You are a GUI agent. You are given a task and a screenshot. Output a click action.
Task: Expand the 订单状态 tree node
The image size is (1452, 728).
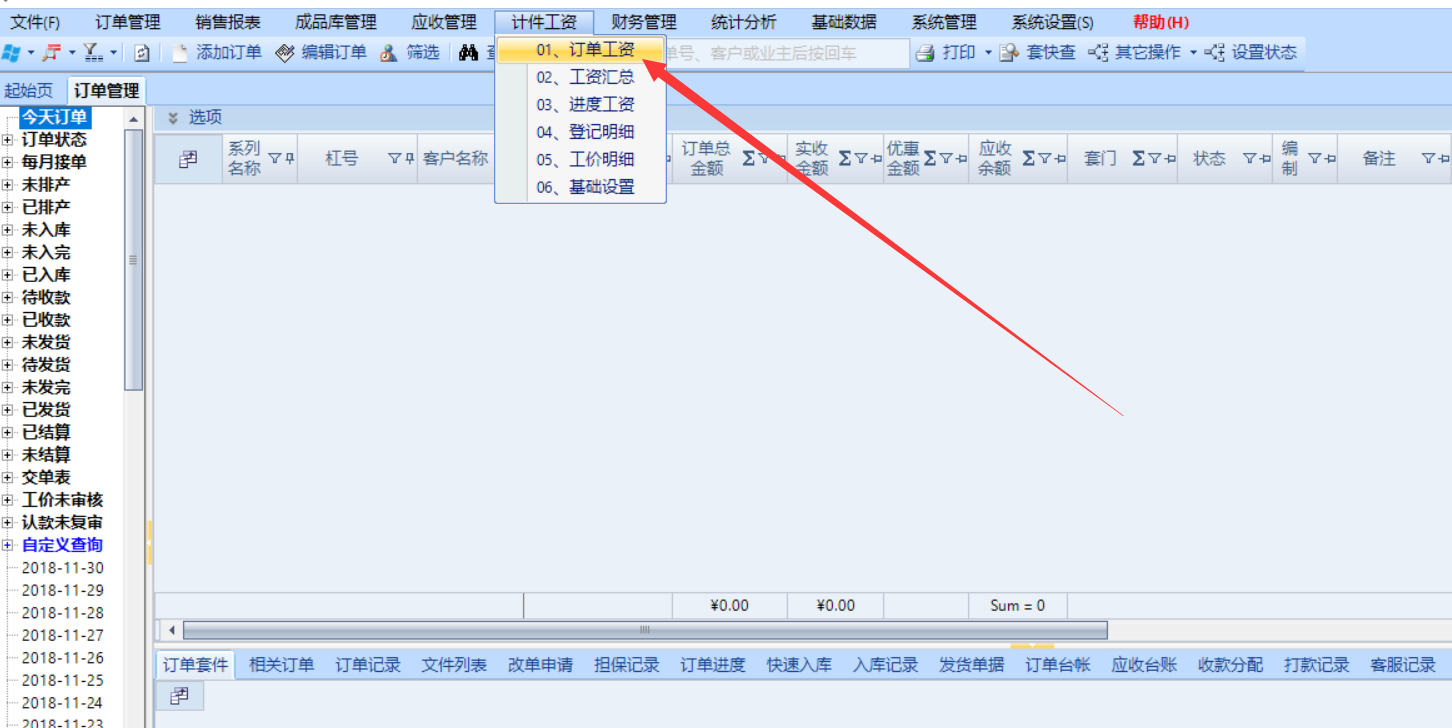click(8, 140)
